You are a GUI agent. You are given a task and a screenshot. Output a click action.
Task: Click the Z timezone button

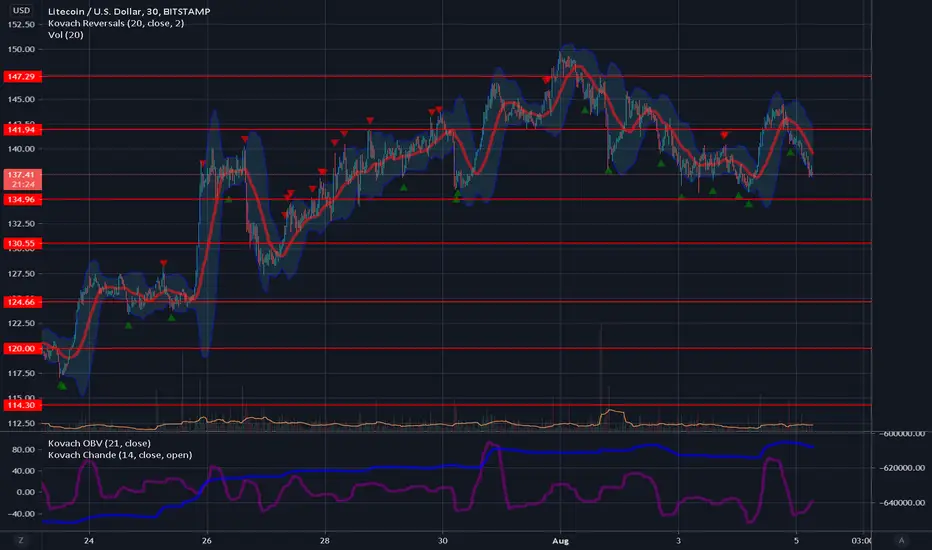[x=21, y=540]
